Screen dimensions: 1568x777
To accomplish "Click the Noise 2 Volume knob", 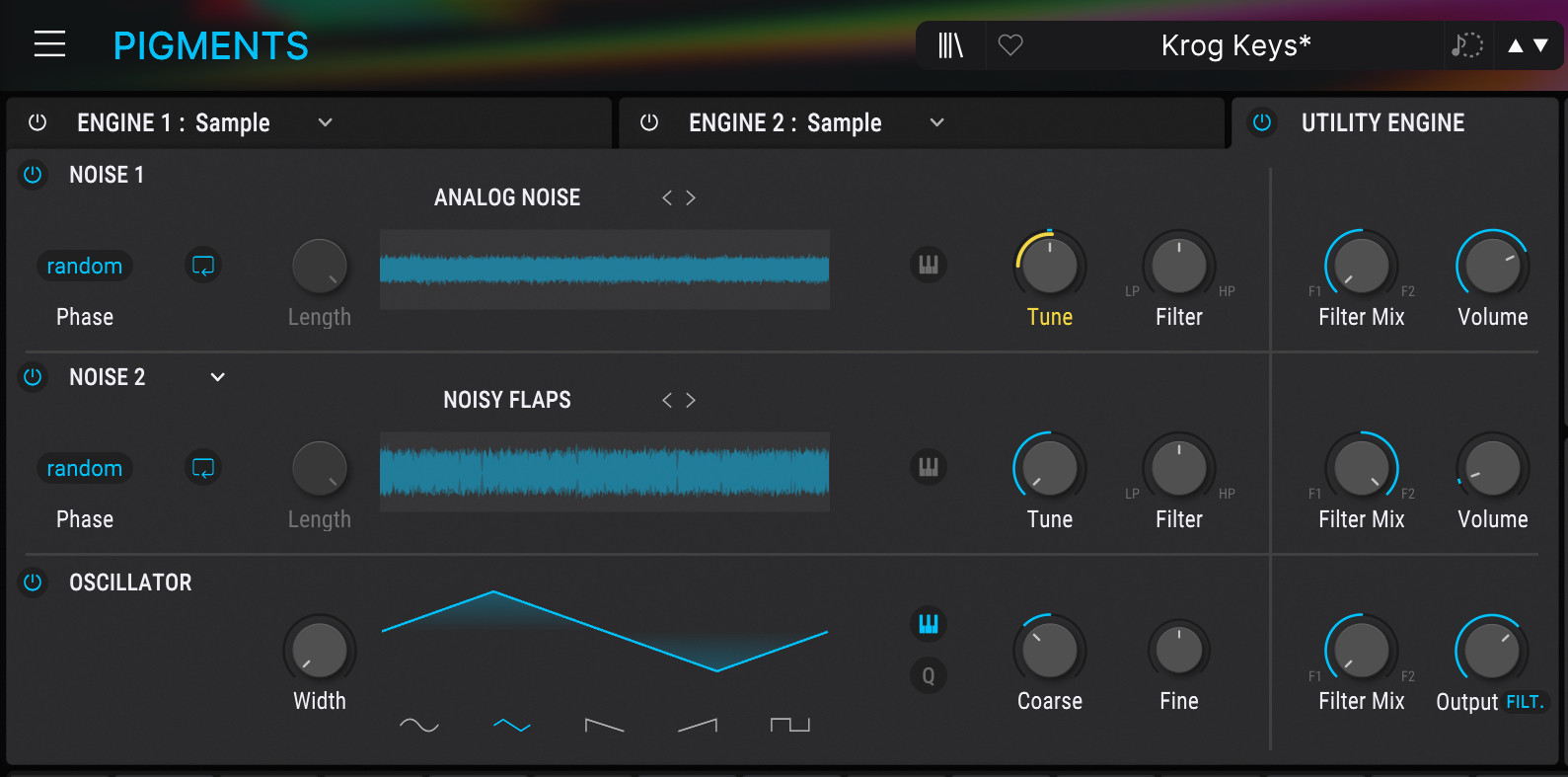I will (1493, 469).
